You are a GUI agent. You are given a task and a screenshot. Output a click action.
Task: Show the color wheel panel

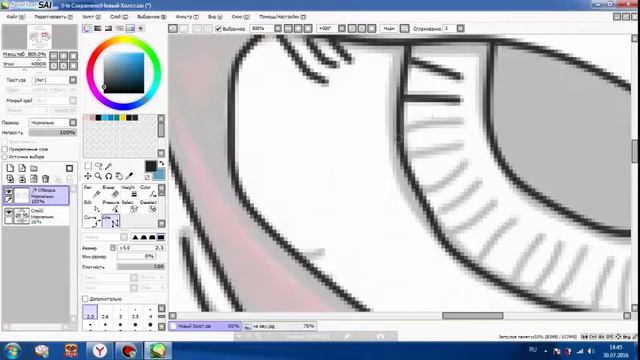(87, 28)
